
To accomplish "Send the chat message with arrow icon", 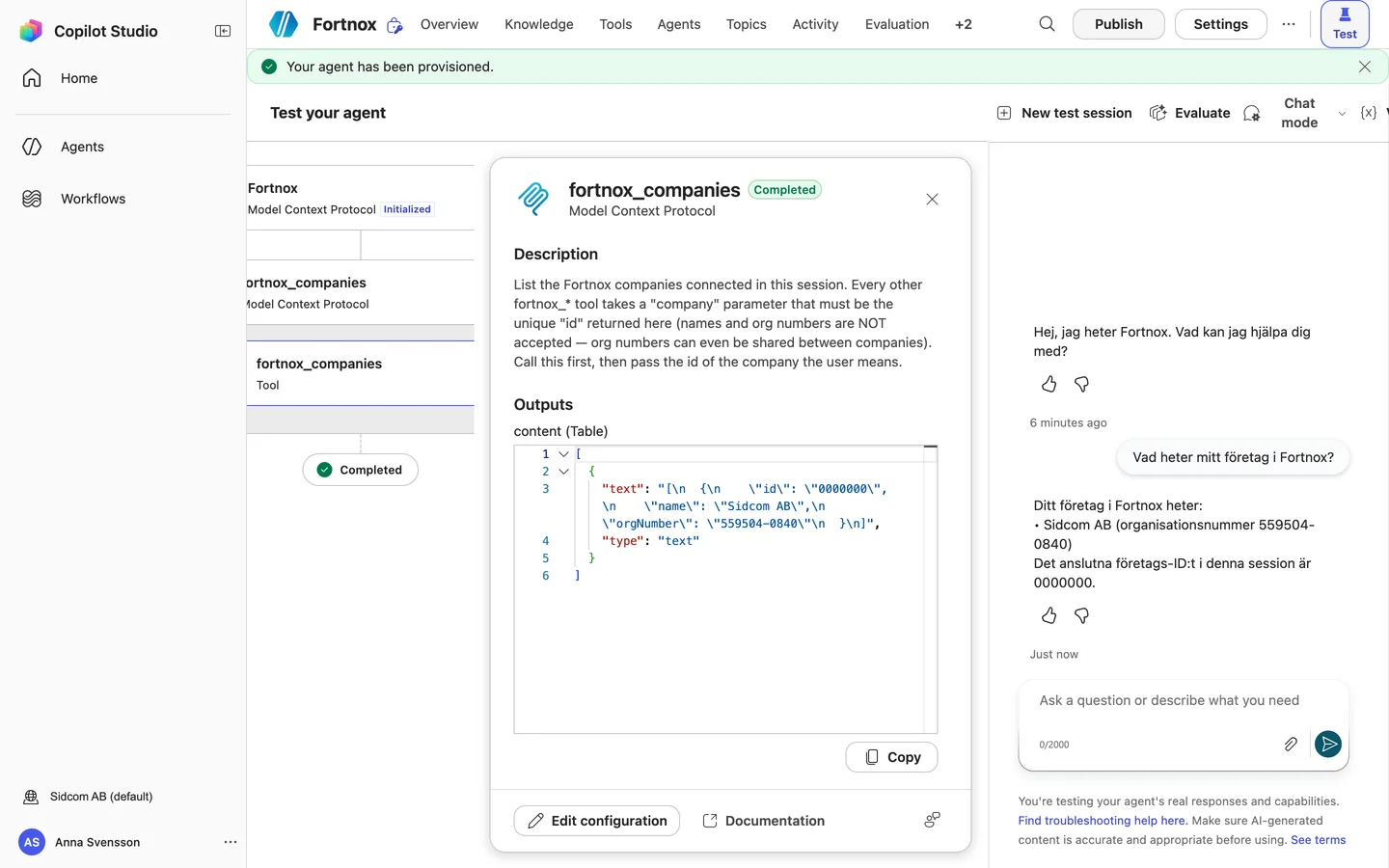I will [1328, 744].
